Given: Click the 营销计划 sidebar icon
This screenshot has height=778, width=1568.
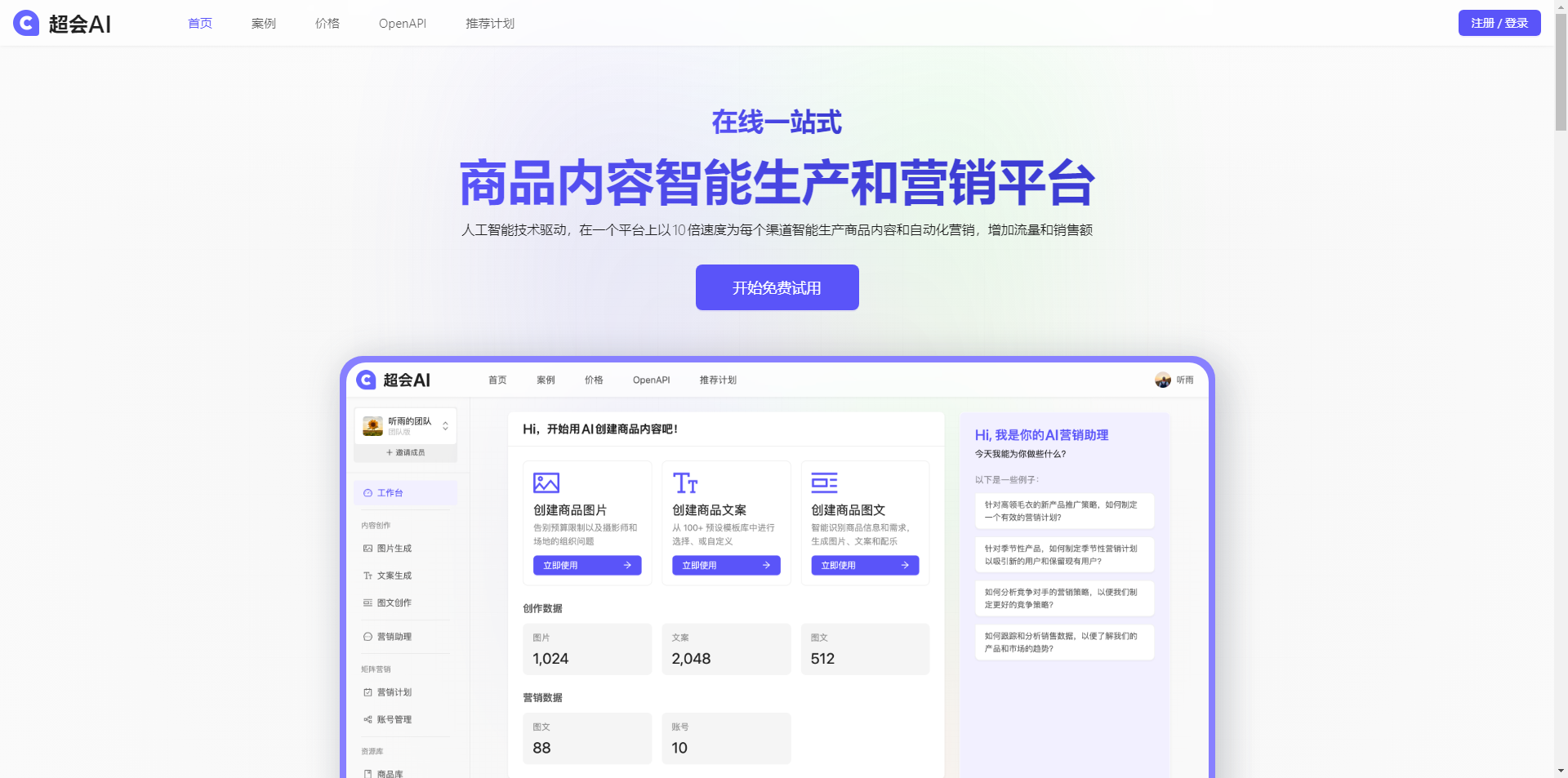Looking at the screenshot, I should 367,692.
